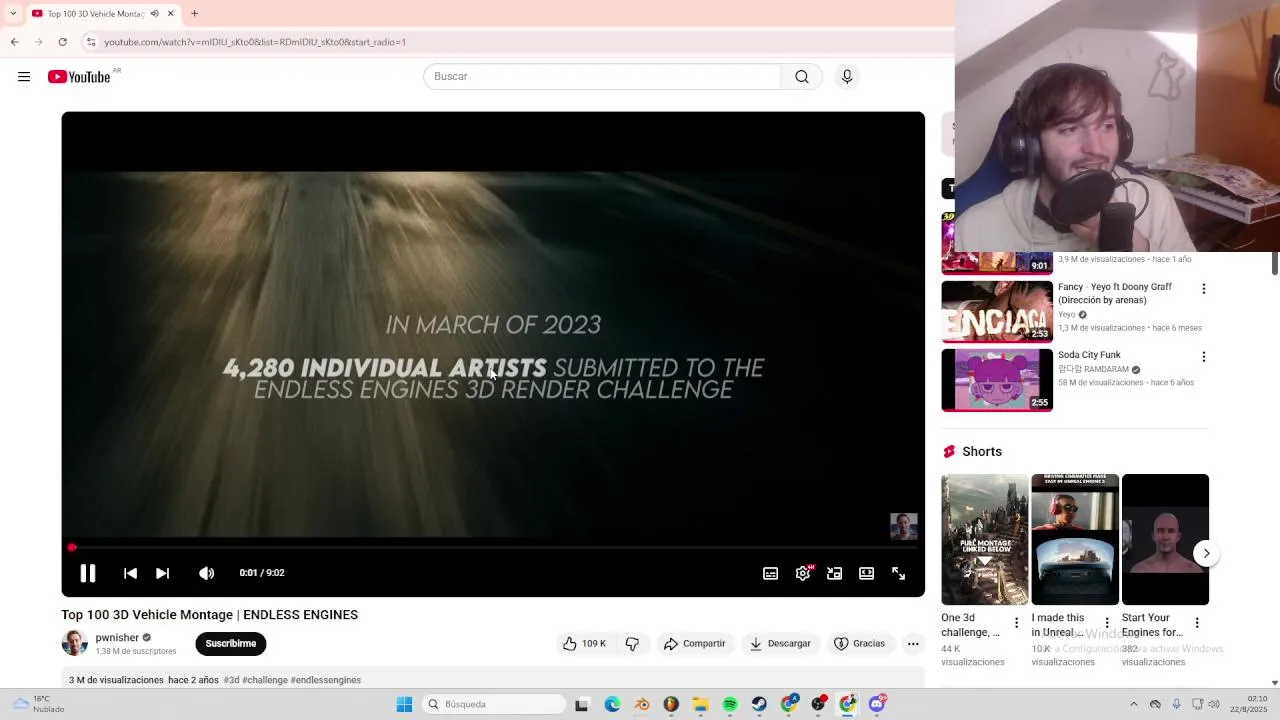Open options for 'One 3d challenge' short
1280x720 pixels.
point(1017,623)
